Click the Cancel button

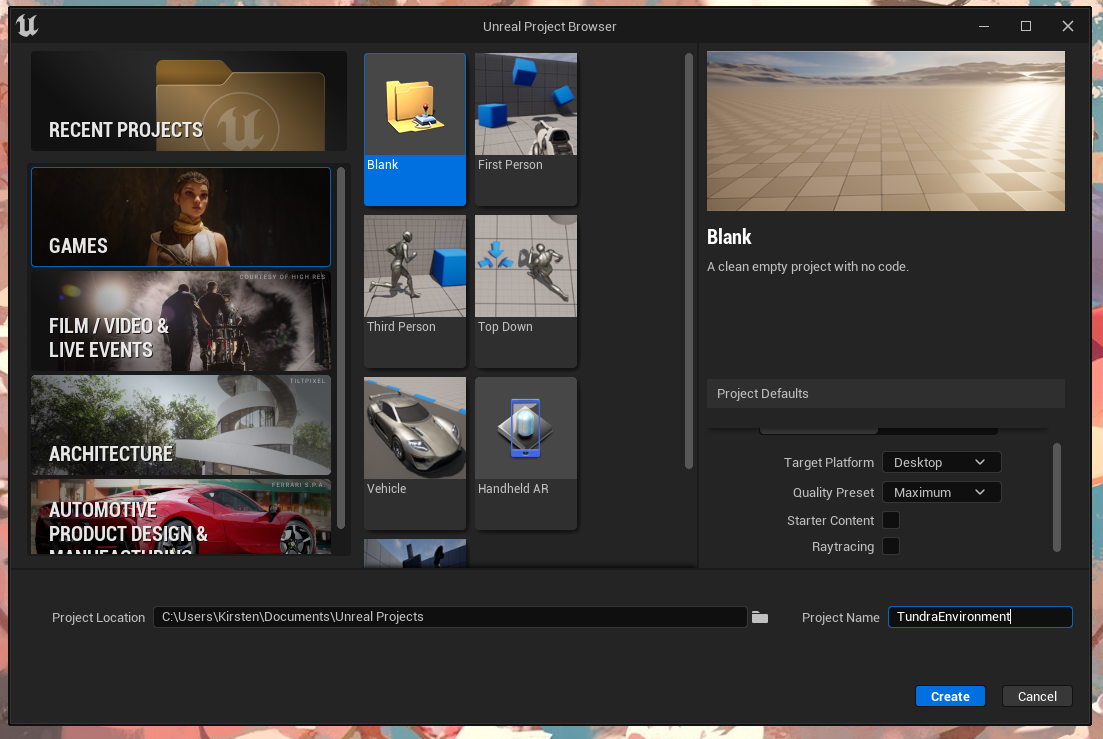point(1037,696)
